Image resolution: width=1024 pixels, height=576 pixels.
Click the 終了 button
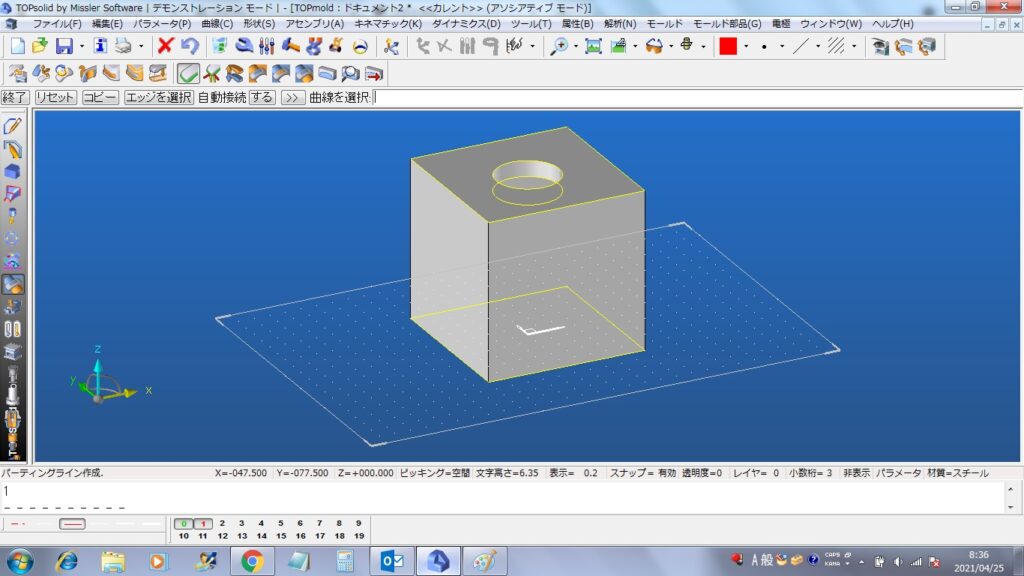(x=14, y=97)
